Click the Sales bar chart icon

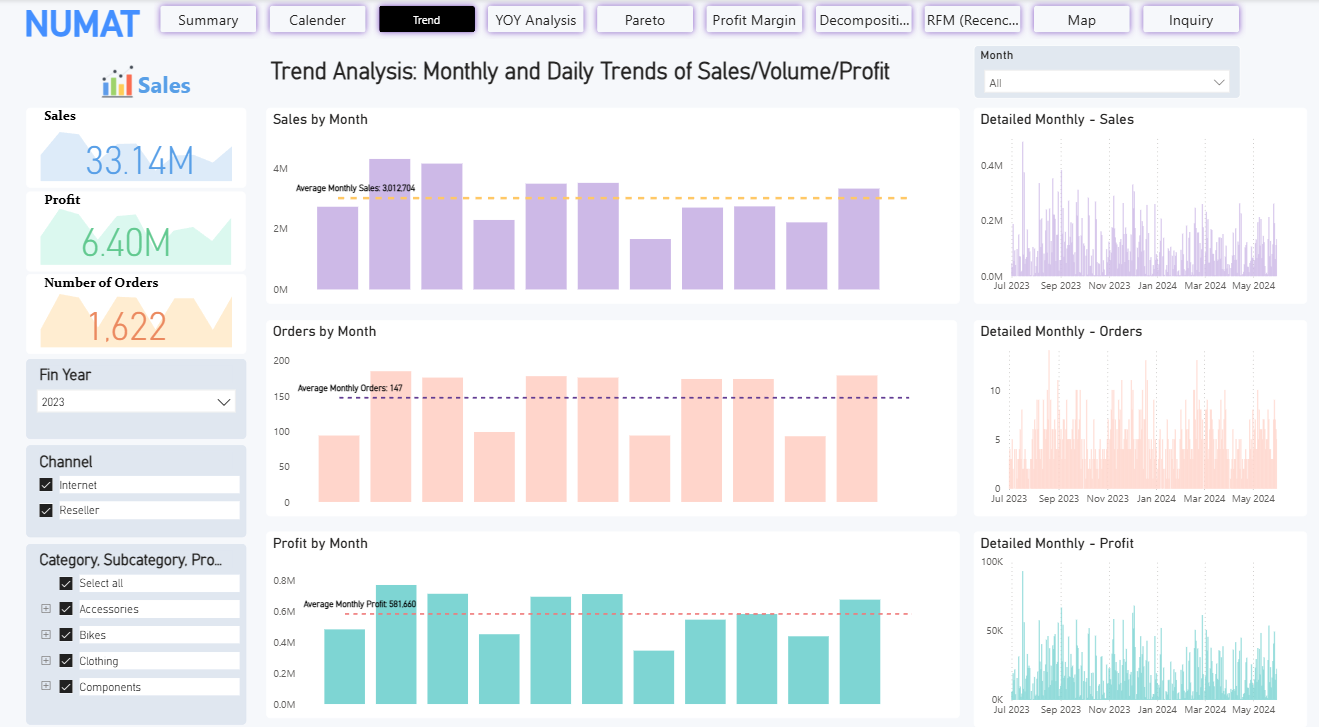tap(117, 84)
